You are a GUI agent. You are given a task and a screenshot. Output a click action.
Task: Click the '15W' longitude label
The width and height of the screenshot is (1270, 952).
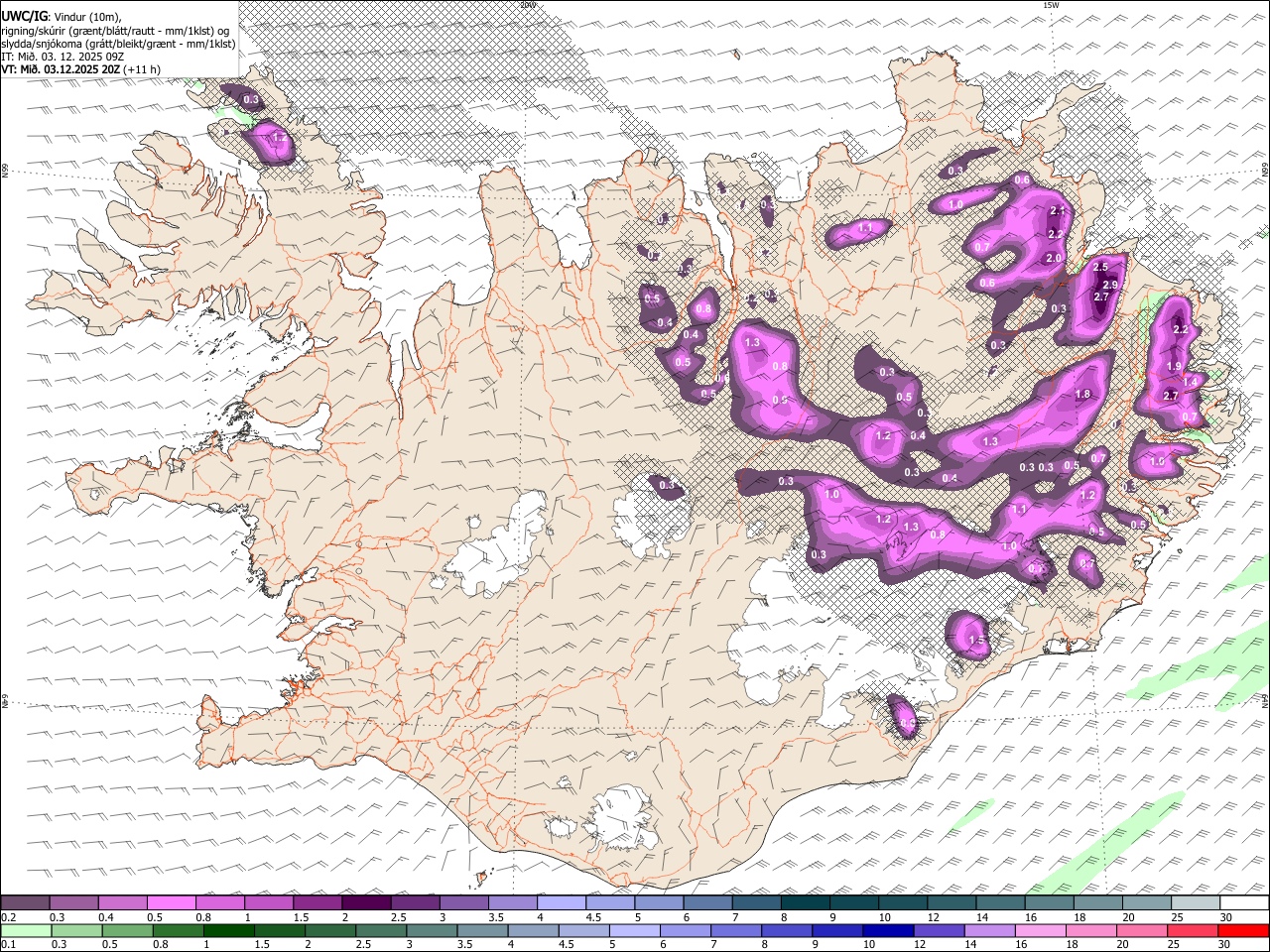1052,5
